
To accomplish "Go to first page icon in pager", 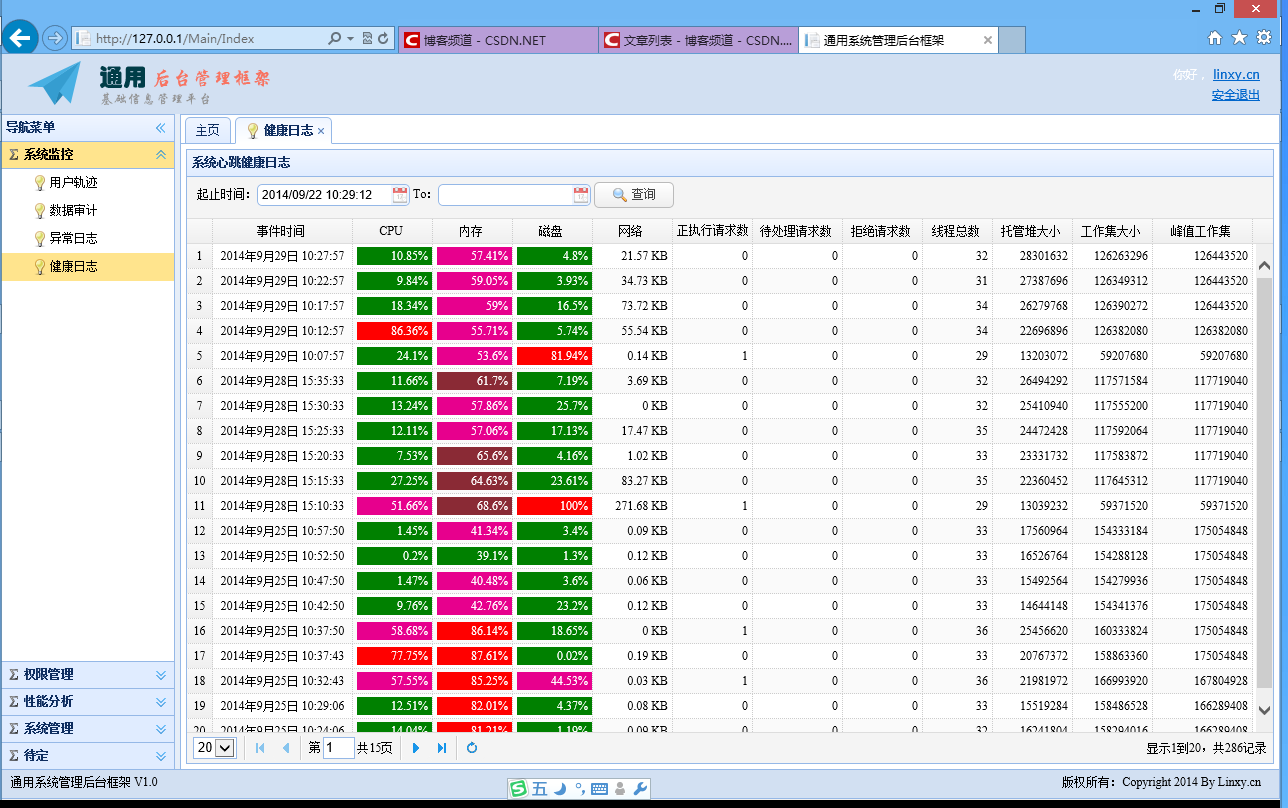I will click(x=260, y=748).
